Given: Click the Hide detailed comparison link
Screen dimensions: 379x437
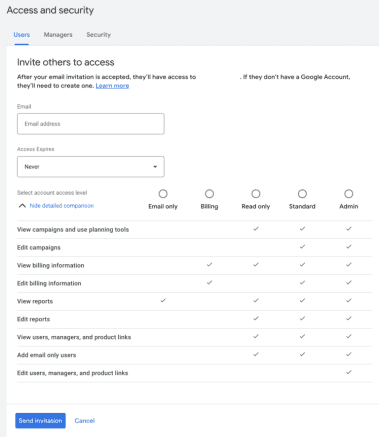Looking at the screenshot, I should [x=62, y=206].
